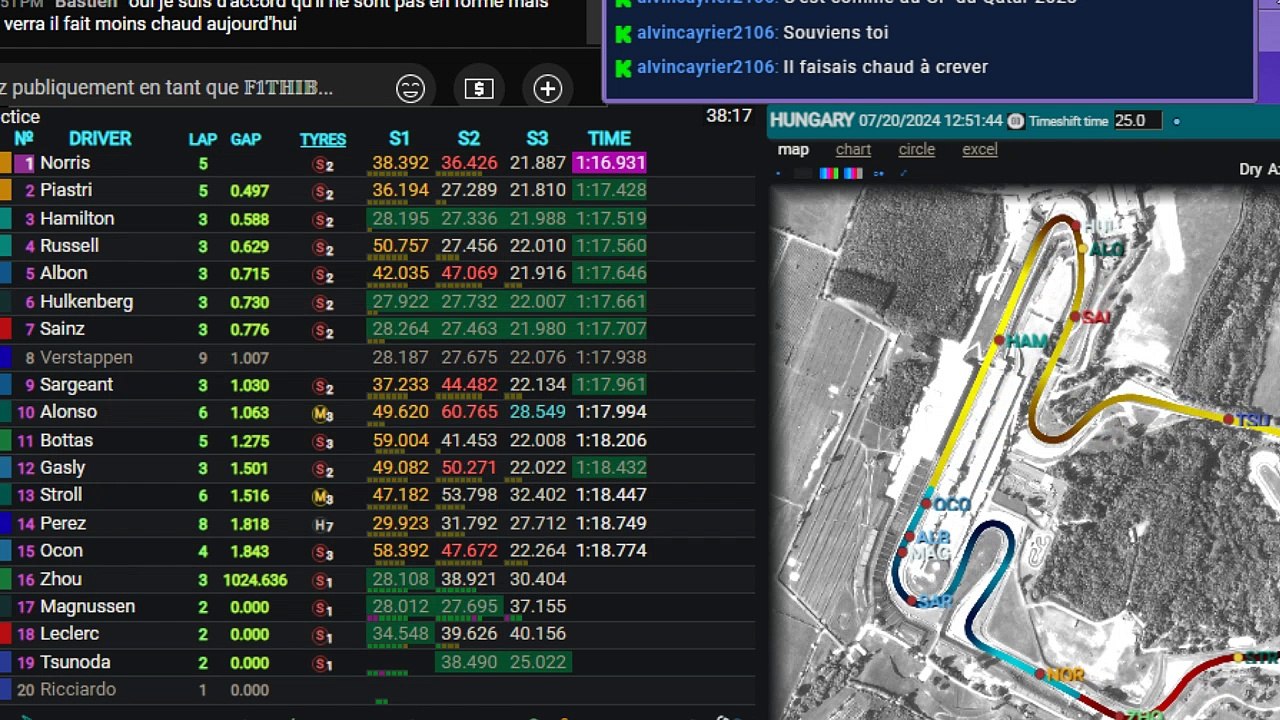Click chat username before 'Souviens toi'
The image size is (1280, 720).
click(x=706, y=32)
